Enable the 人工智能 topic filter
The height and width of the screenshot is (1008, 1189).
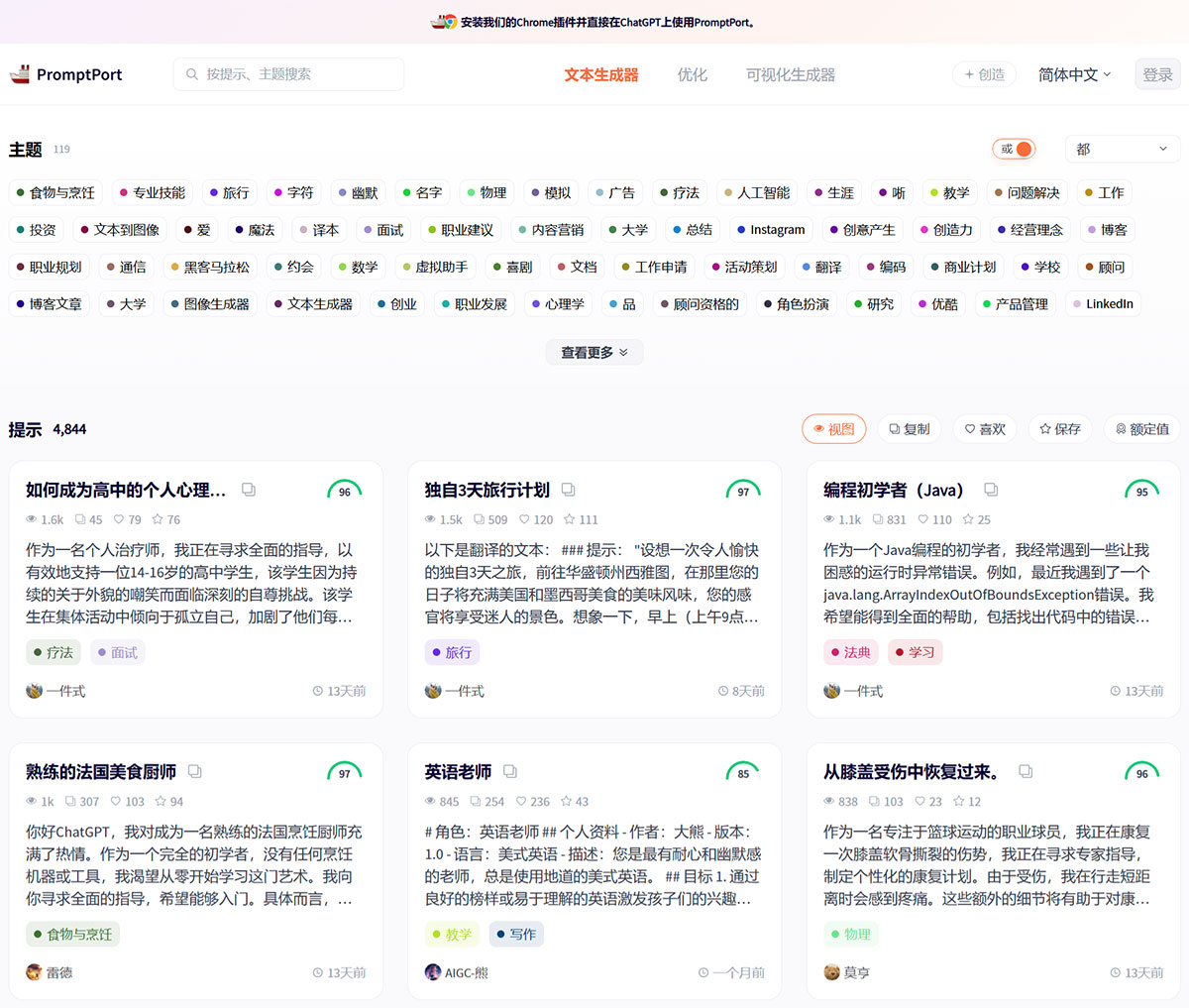coord(758,192)
